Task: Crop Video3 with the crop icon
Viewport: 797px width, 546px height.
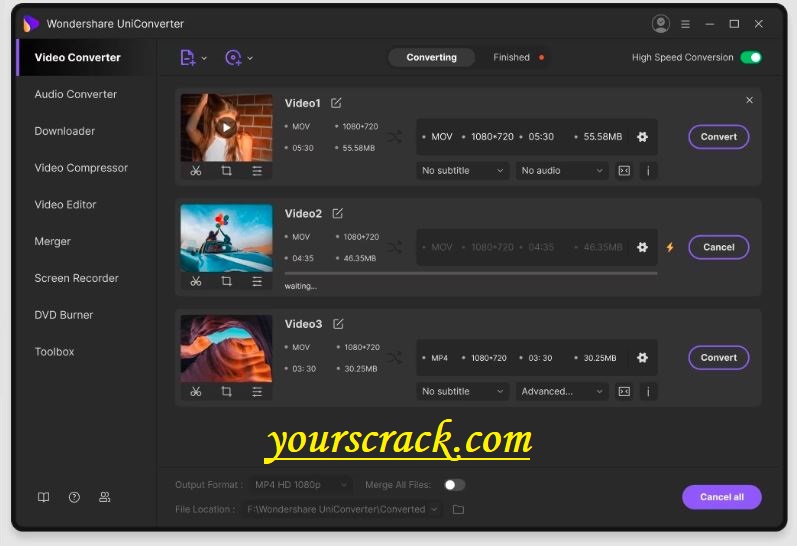Action: [227, 391]
